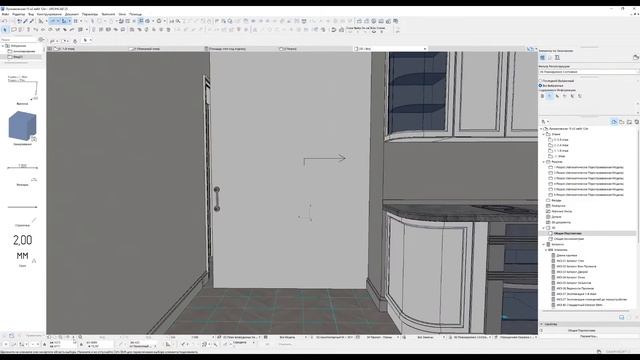
Task: Click the favorites search field
Action: 19,40
